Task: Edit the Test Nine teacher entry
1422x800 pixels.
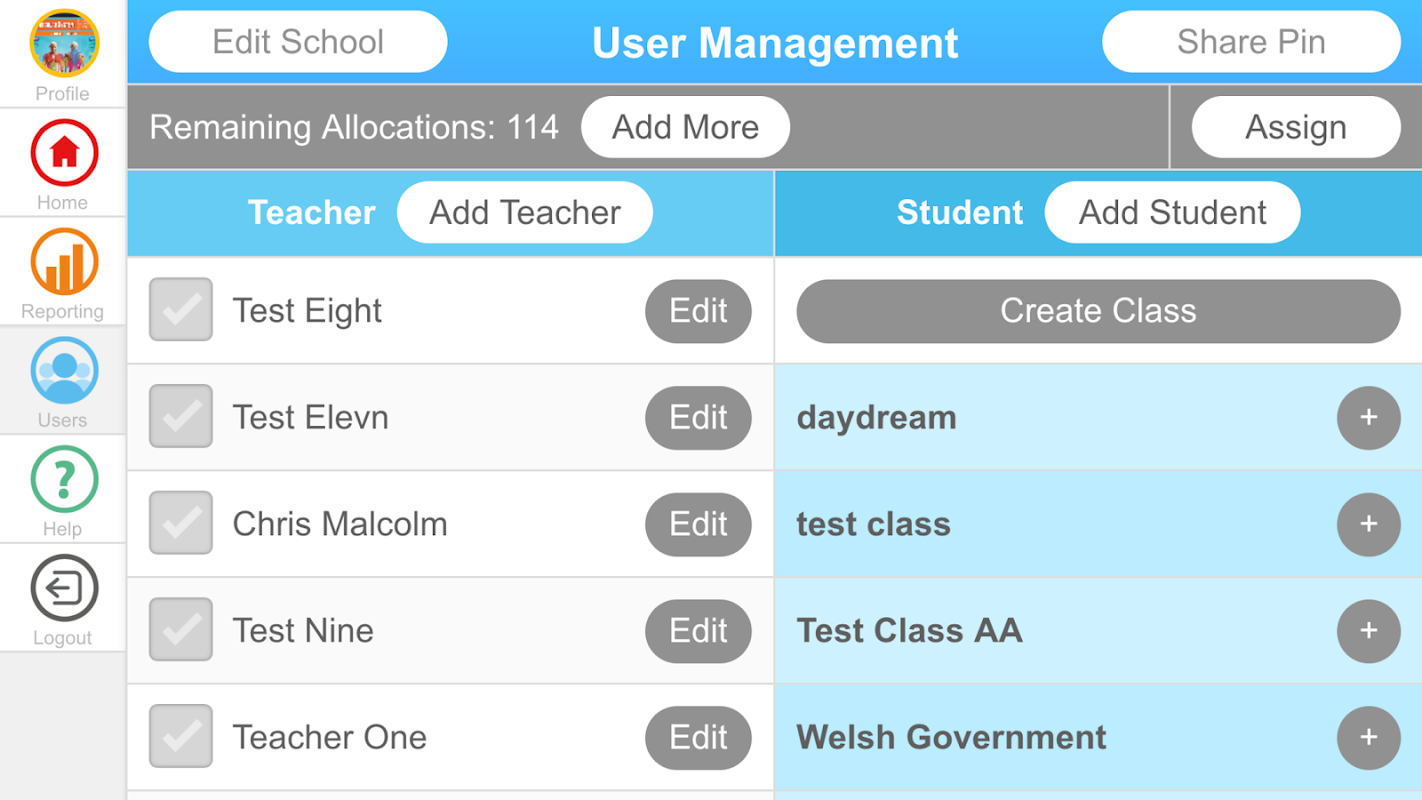Action: (698, 631)
